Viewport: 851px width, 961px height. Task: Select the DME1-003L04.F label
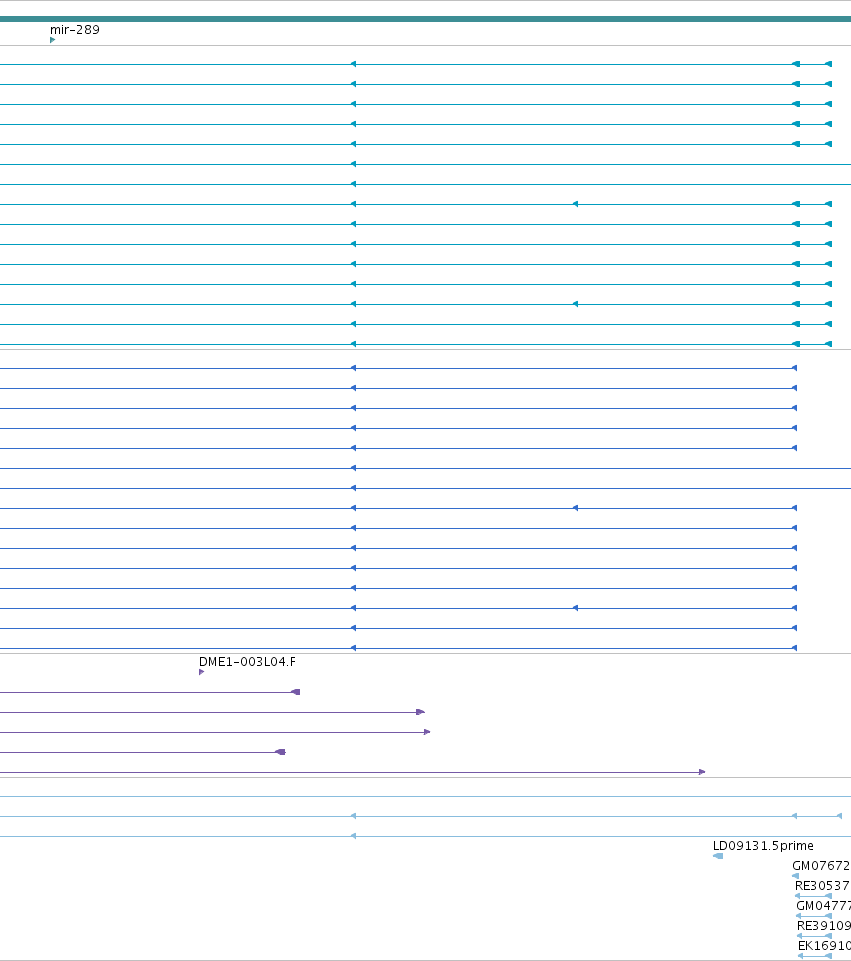coord(247,661)
